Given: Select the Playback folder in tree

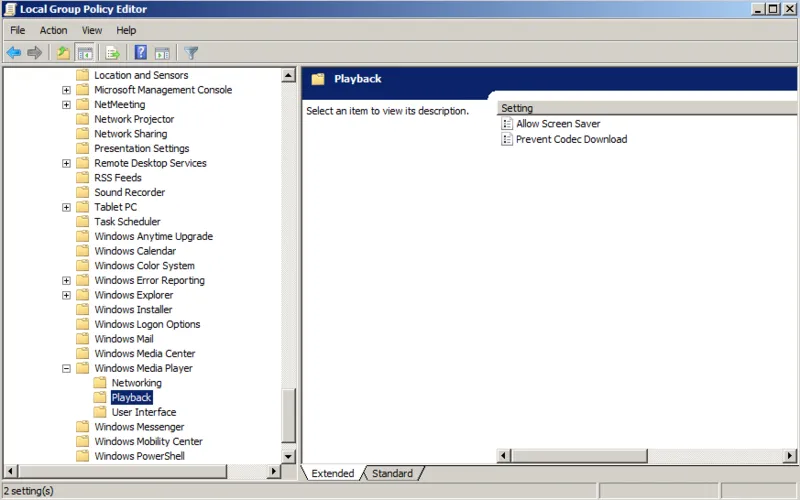Looking at the screenshot, I should tap(131, 397).
